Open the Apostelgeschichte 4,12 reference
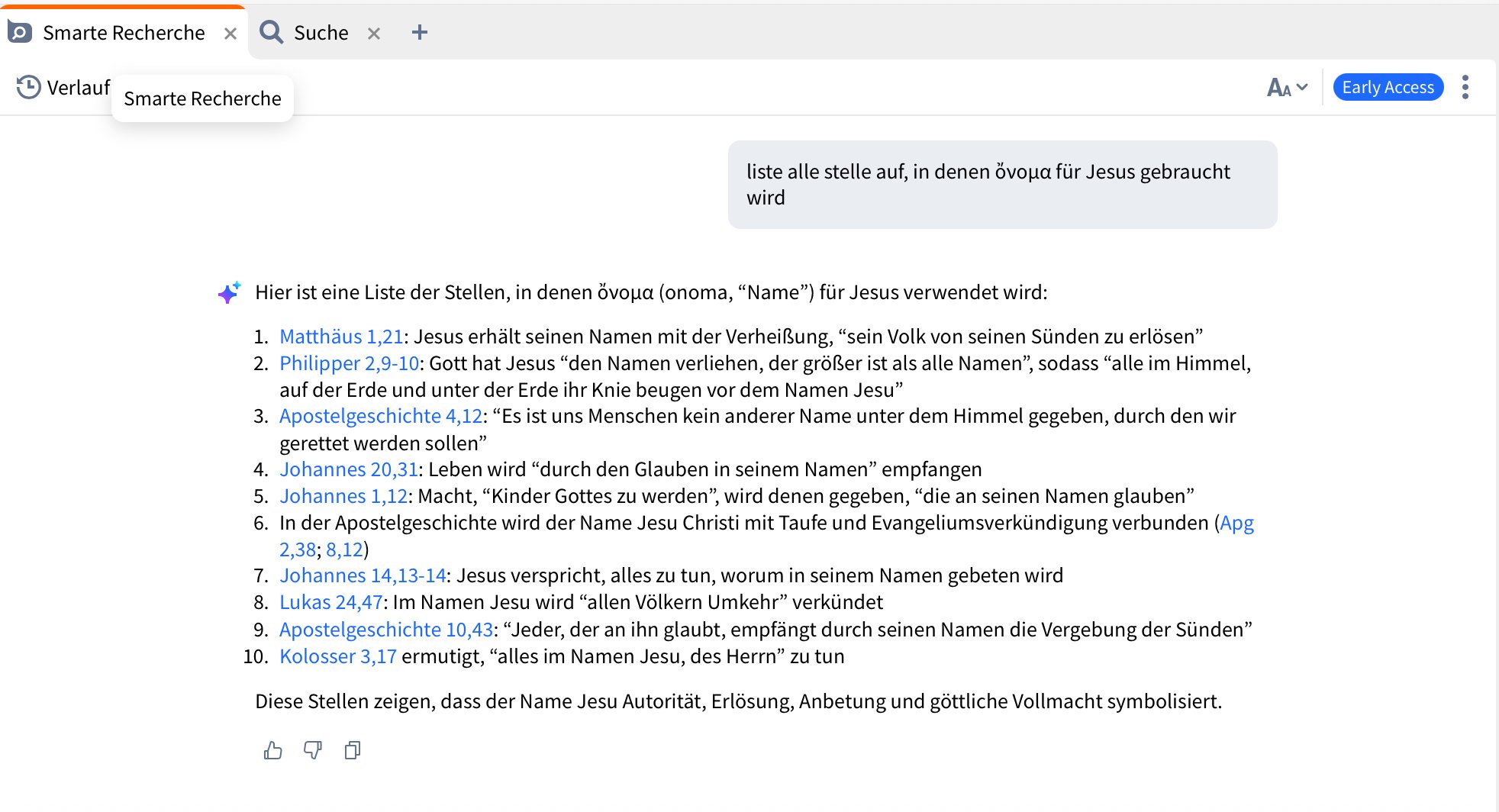The width and height of the screenshot is (1499, 812). point(381,416)
